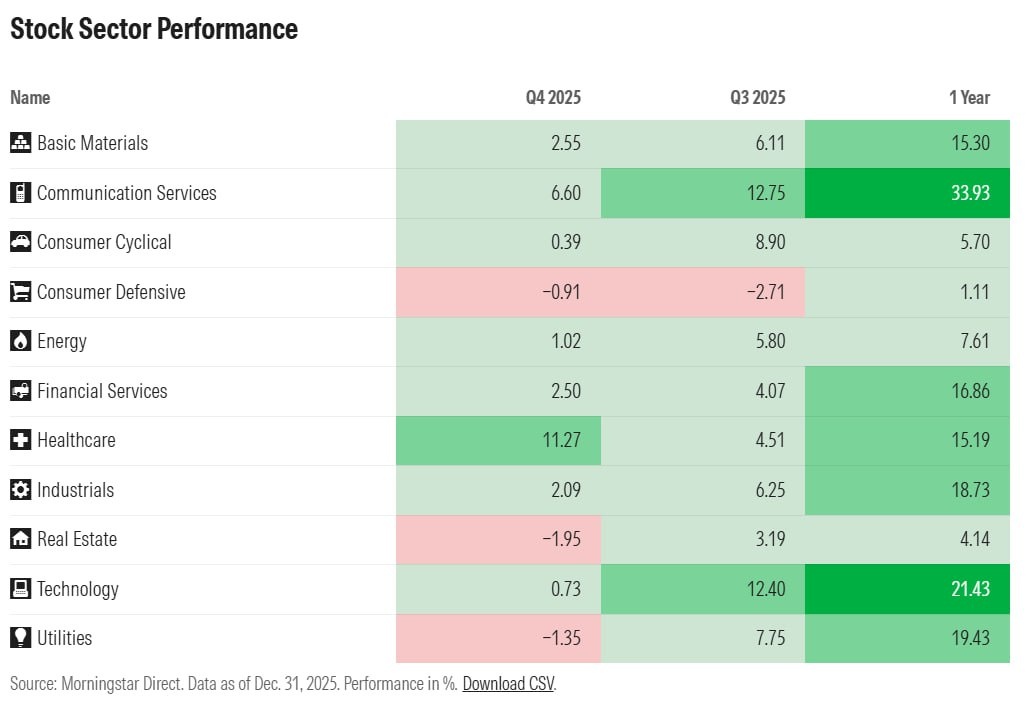Image resolution: width=1033 pixels, height=707 pixels.
Task: Click the Communication Services phone icon
Action: point(20,193)
